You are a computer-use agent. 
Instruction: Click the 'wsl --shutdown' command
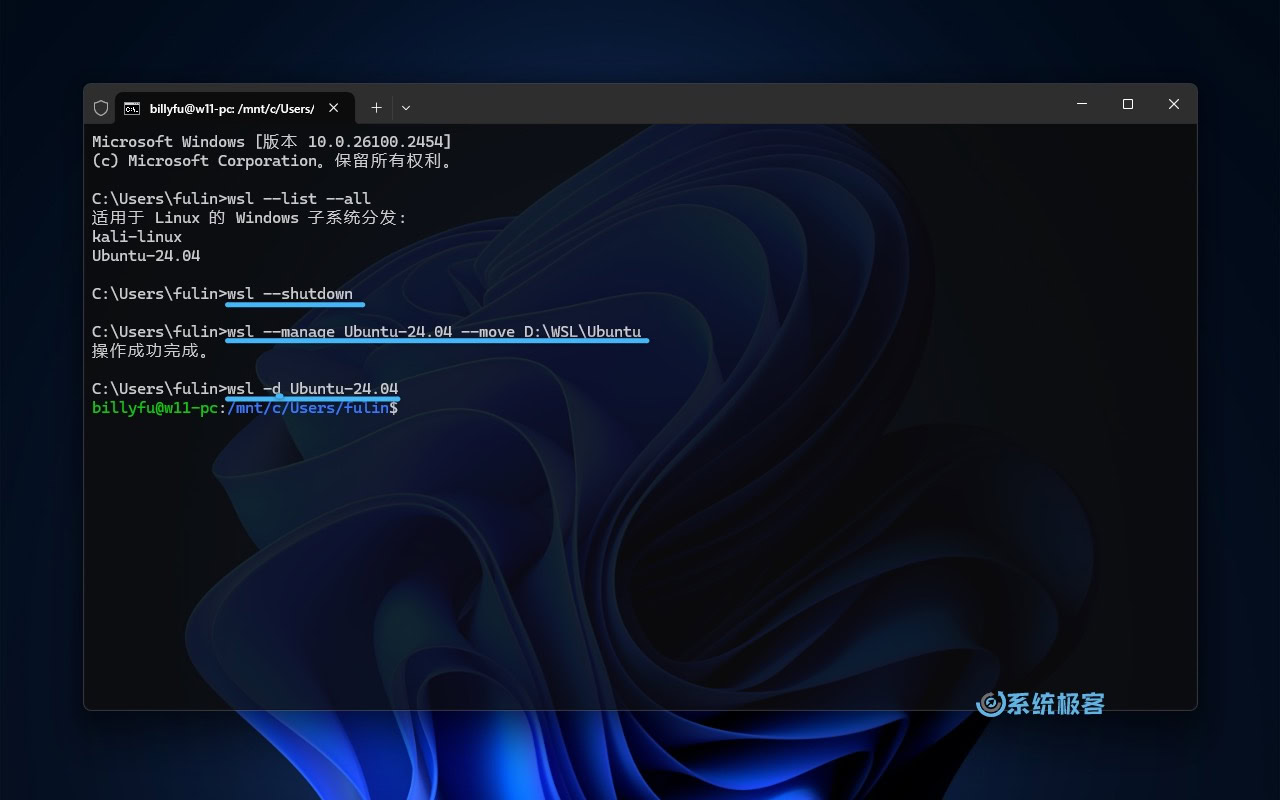coord(290,294)
